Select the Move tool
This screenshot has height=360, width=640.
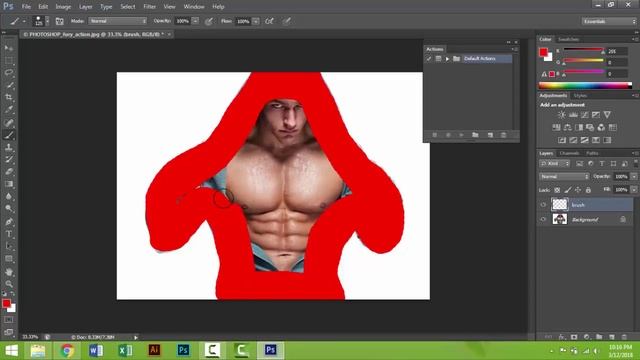9,48
